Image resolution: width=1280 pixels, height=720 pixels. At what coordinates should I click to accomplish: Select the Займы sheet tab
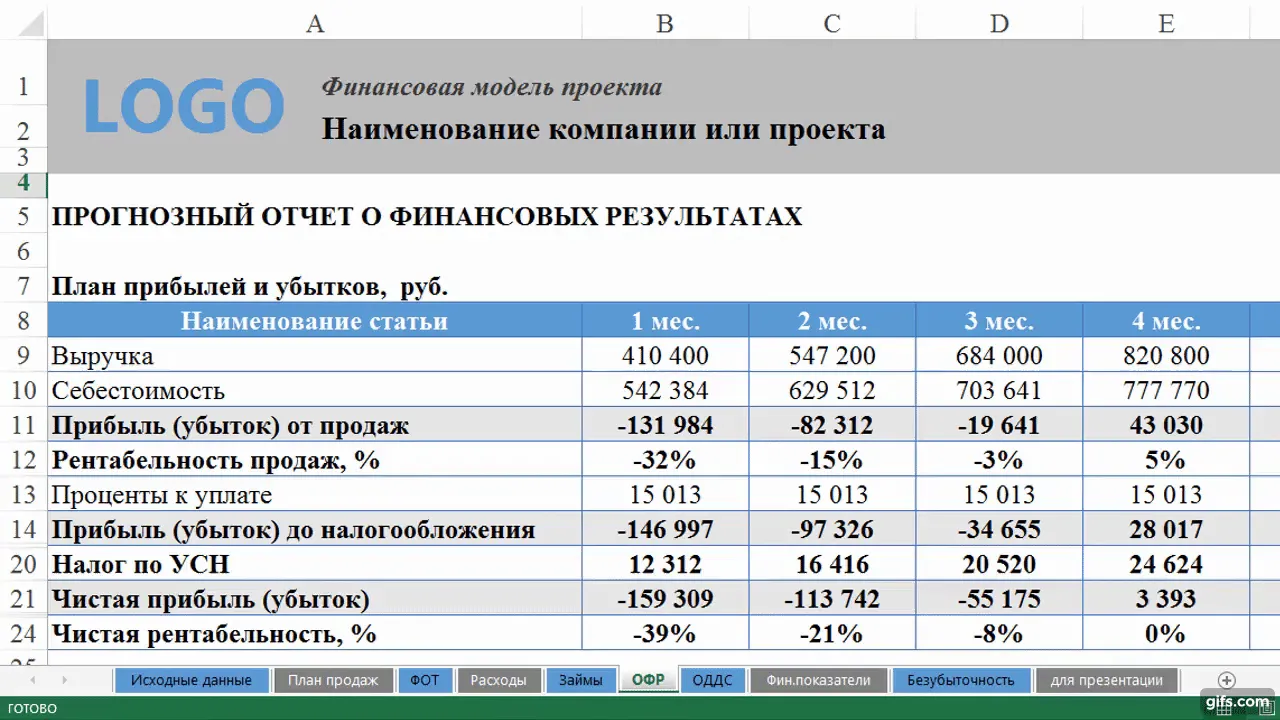tap(581, 680)
